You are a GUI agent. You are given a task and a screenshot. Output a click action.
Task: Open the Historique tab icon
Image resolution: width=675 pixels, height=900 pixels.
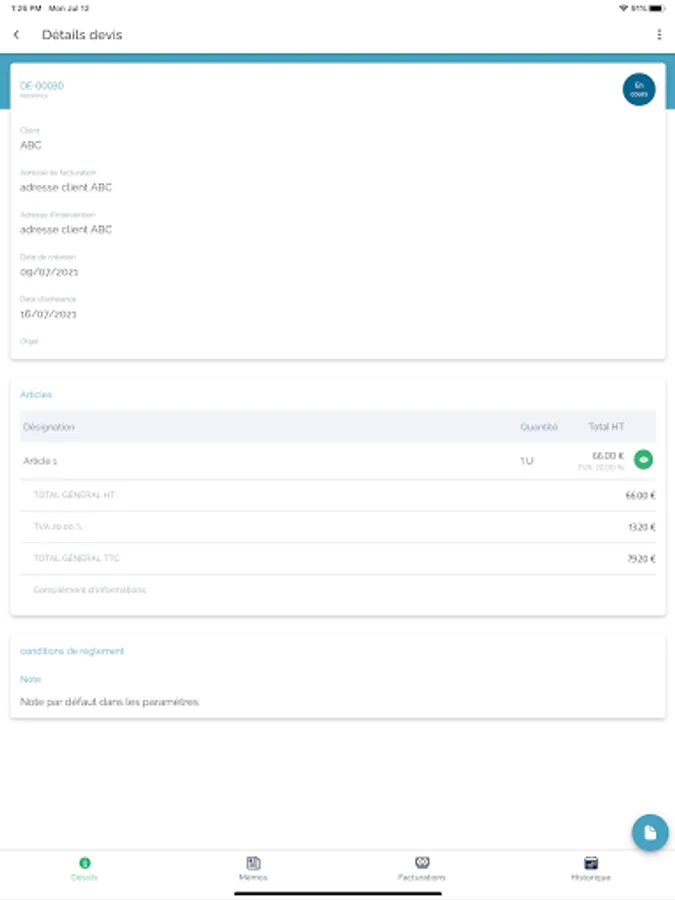tap(591, 862)
